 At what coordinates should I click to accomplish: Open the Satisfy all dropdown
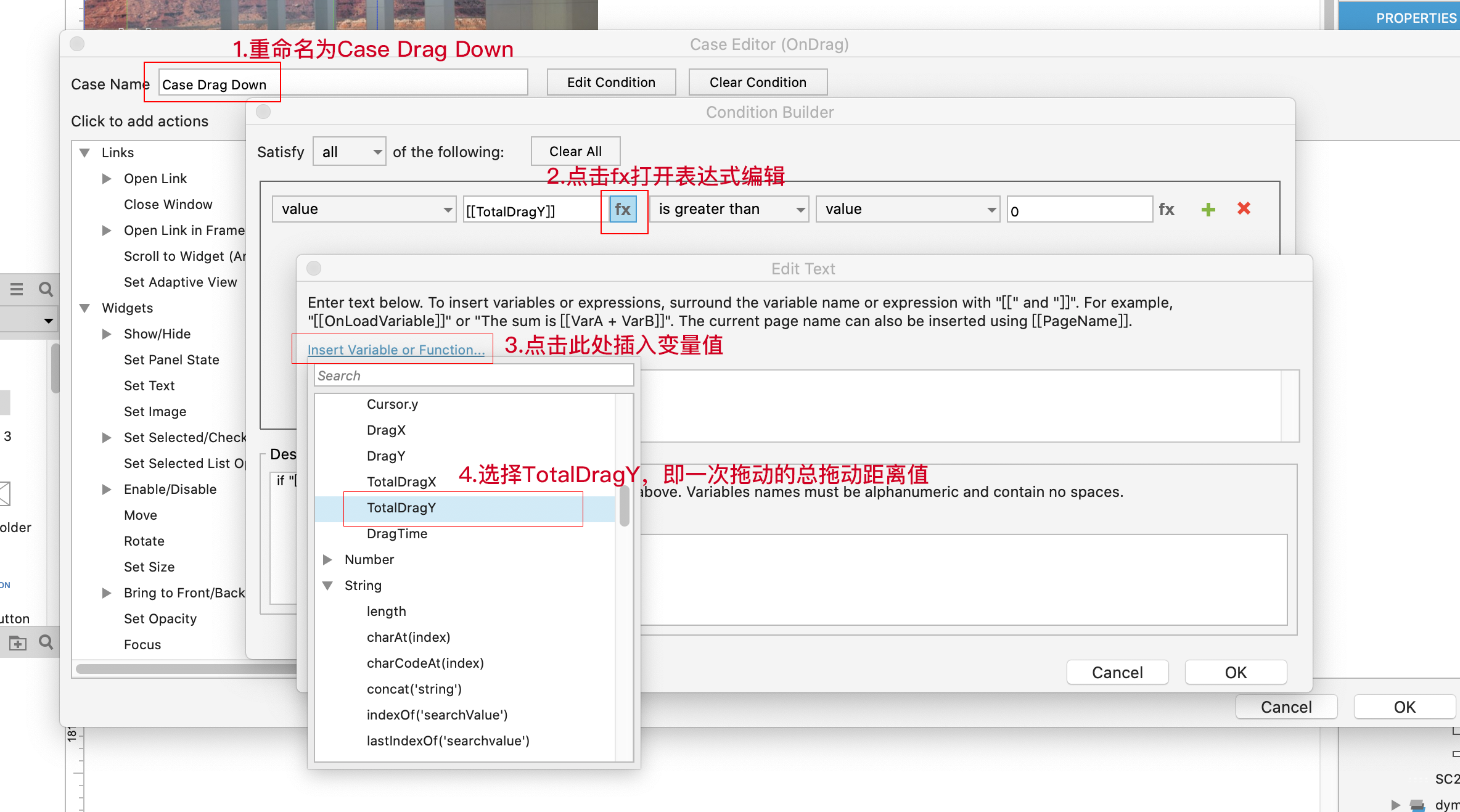pos(349,152)
